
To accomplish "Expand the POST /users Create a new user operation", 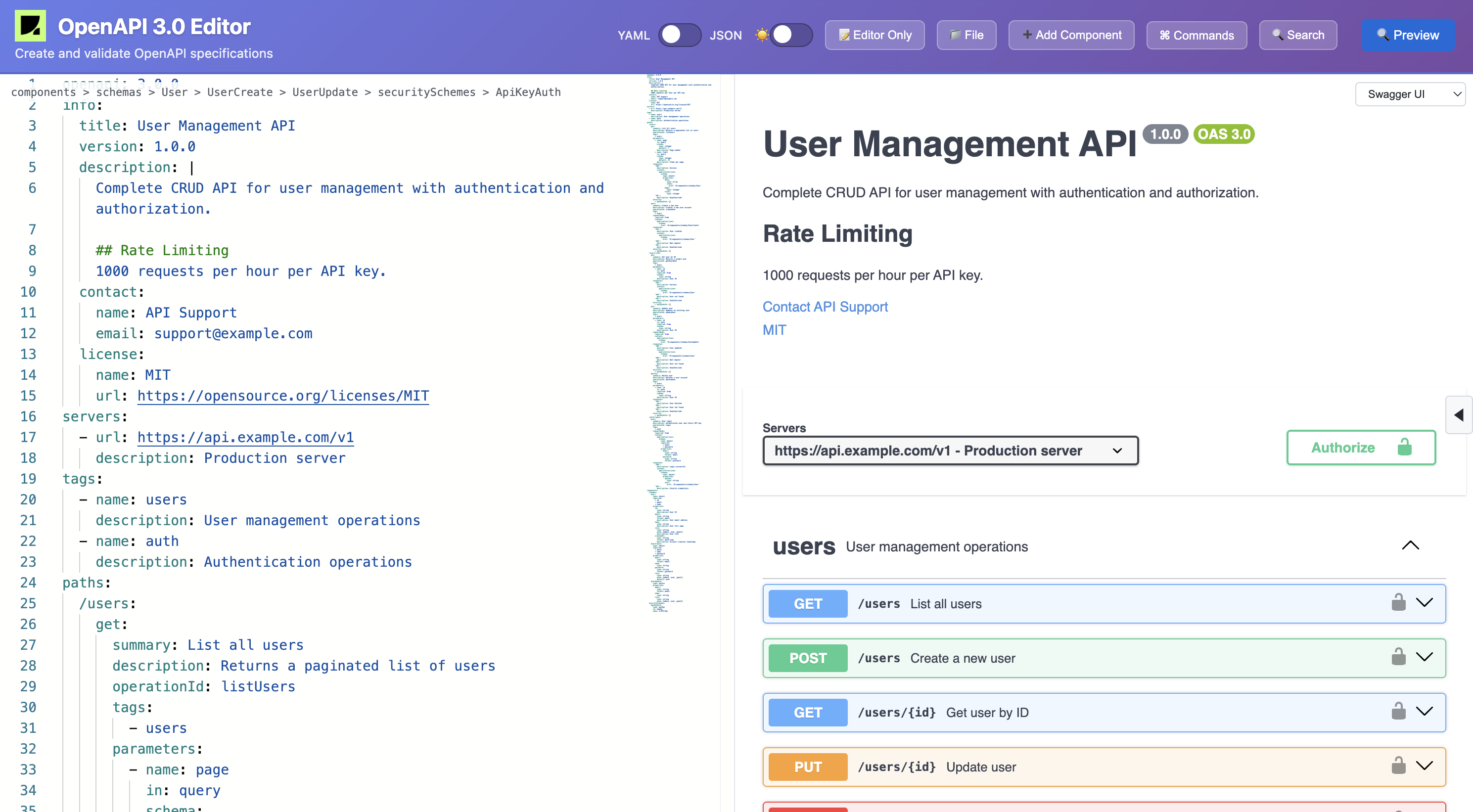I will coord(1425,656).
